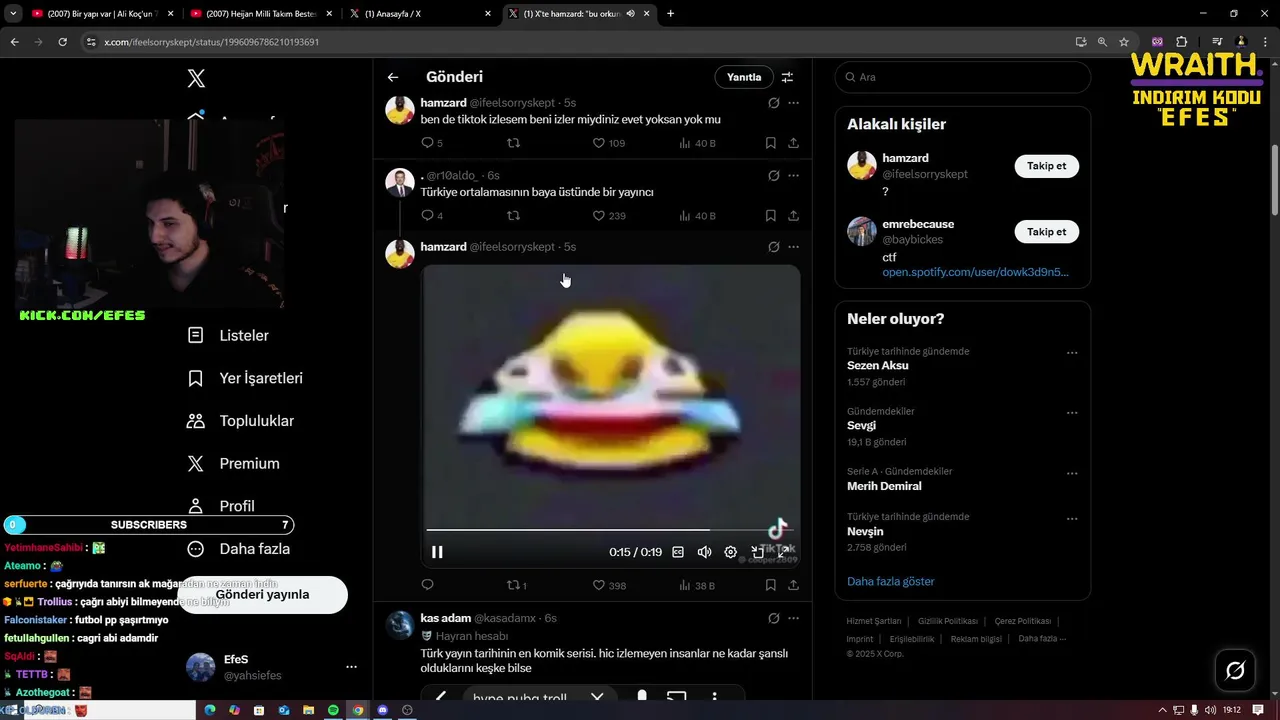The height and width of the screenshot is (720, 1280).
Task: Open Grok floating button at bottom right
Action: click(x=1235, y=670)
